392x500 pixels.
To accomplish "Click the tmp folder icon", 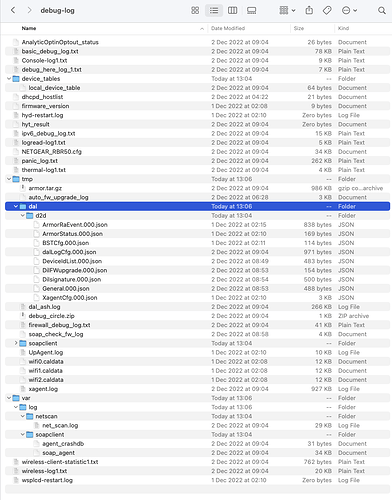I will pyautogui.click(x=16, y=179).
